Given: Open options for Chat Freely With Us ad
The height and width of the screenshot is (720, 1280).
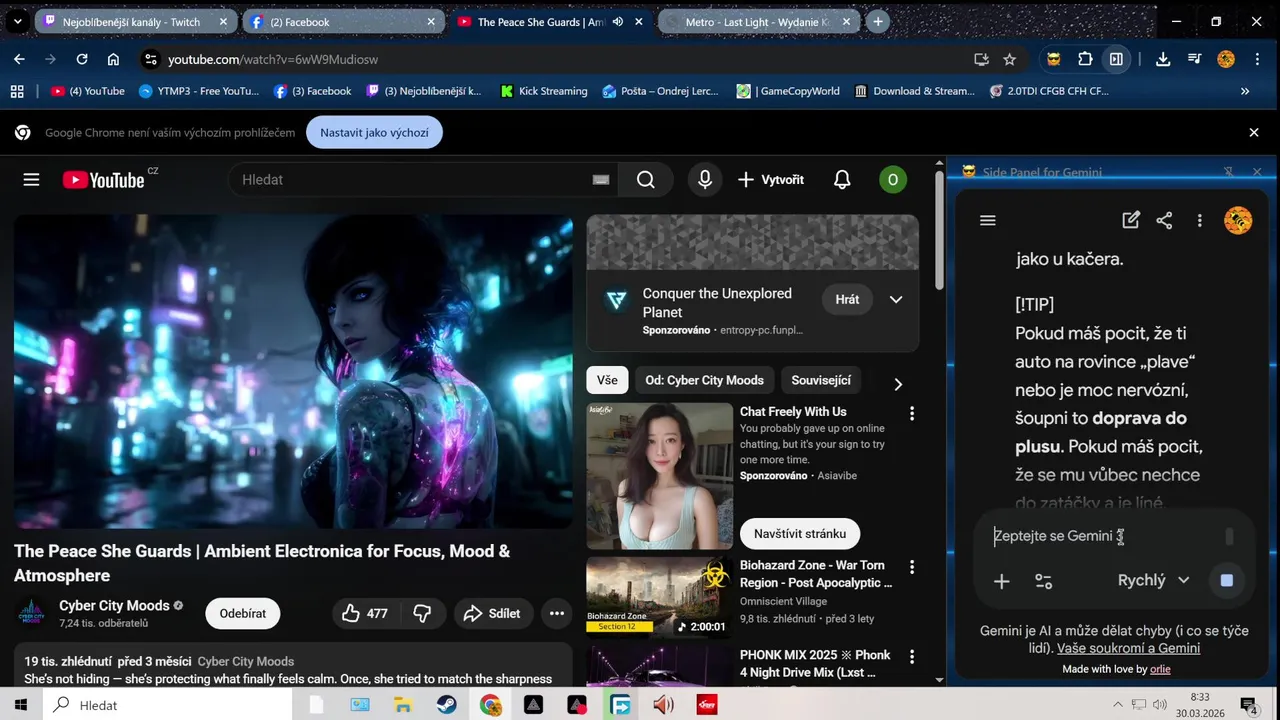Looking at the screenshot, I should (911, 413).
